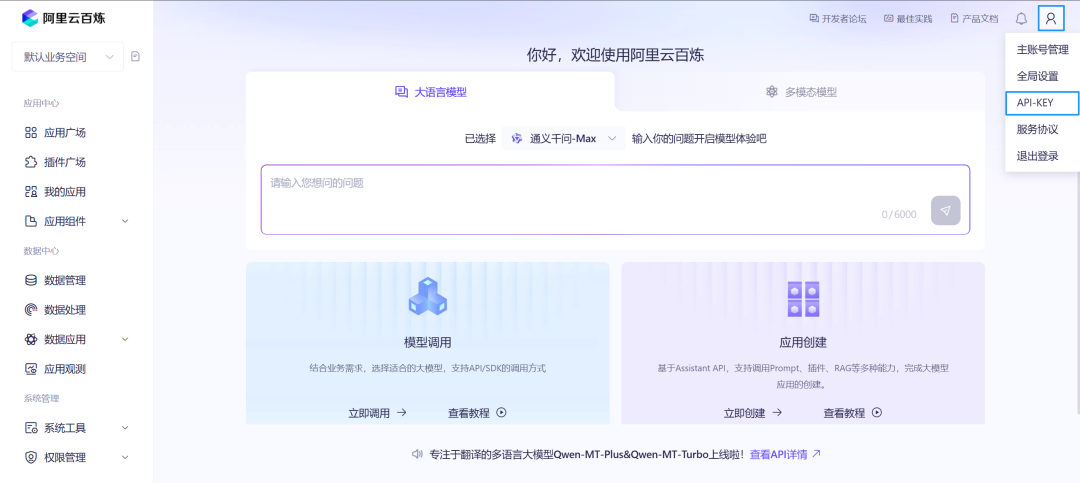Click the 应用广场 grid icon

(30, 133)
